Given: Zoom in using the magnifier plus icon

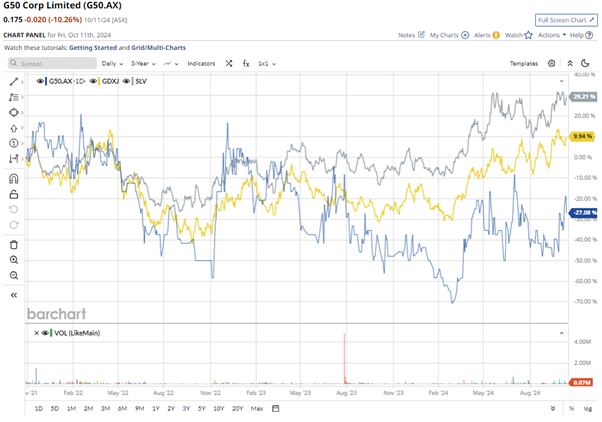Looking at the screenshot, I should click(14, 260).
